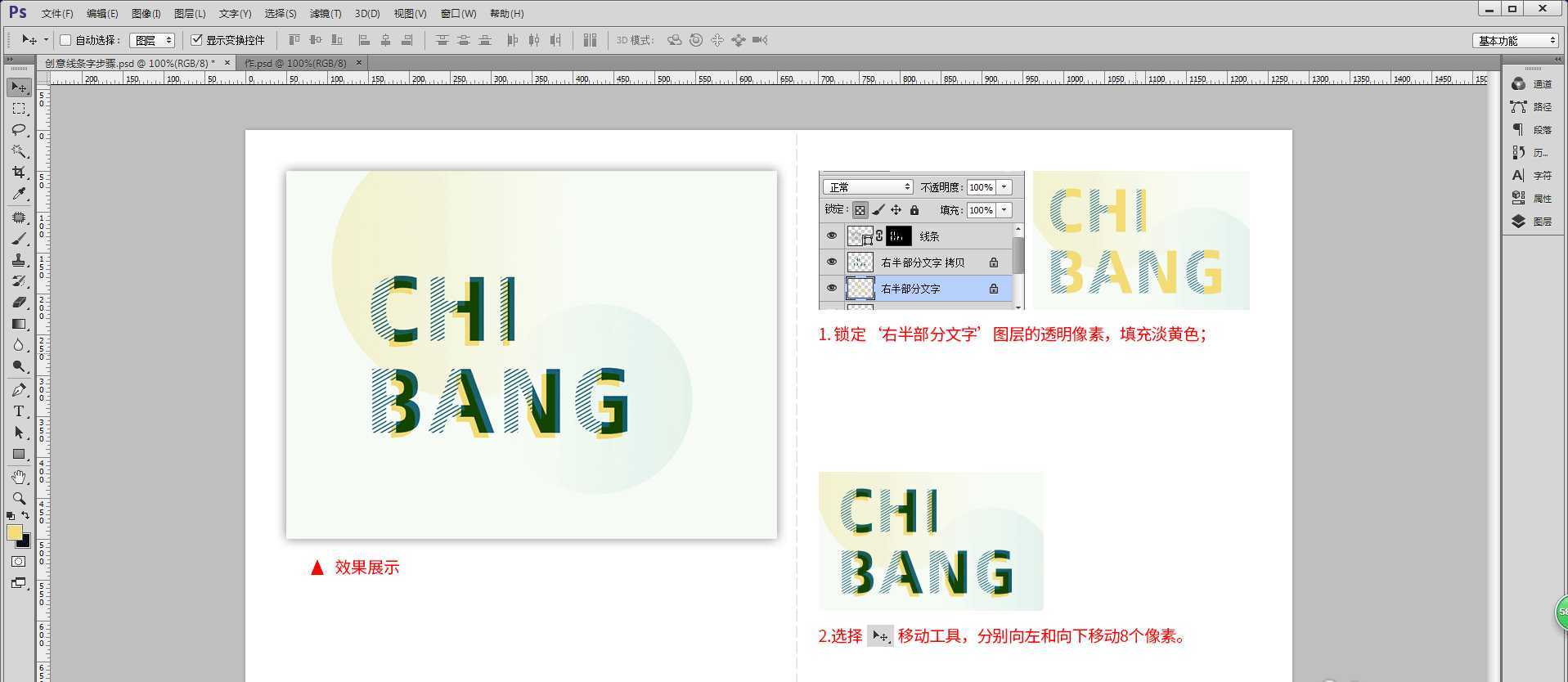Select the Crop tool

pyautogui.click(x=19, y=173)
